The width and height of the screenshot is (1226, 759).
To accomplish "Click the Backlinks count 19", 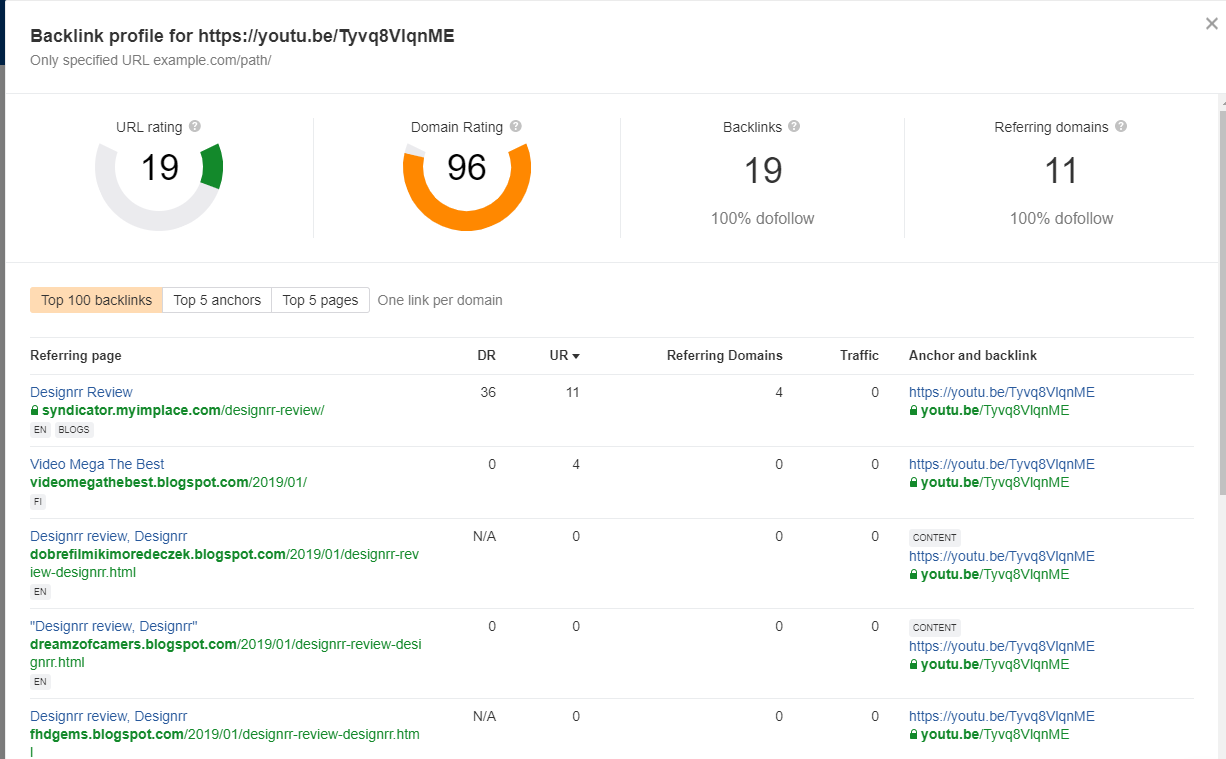I will tap(763, 171).
